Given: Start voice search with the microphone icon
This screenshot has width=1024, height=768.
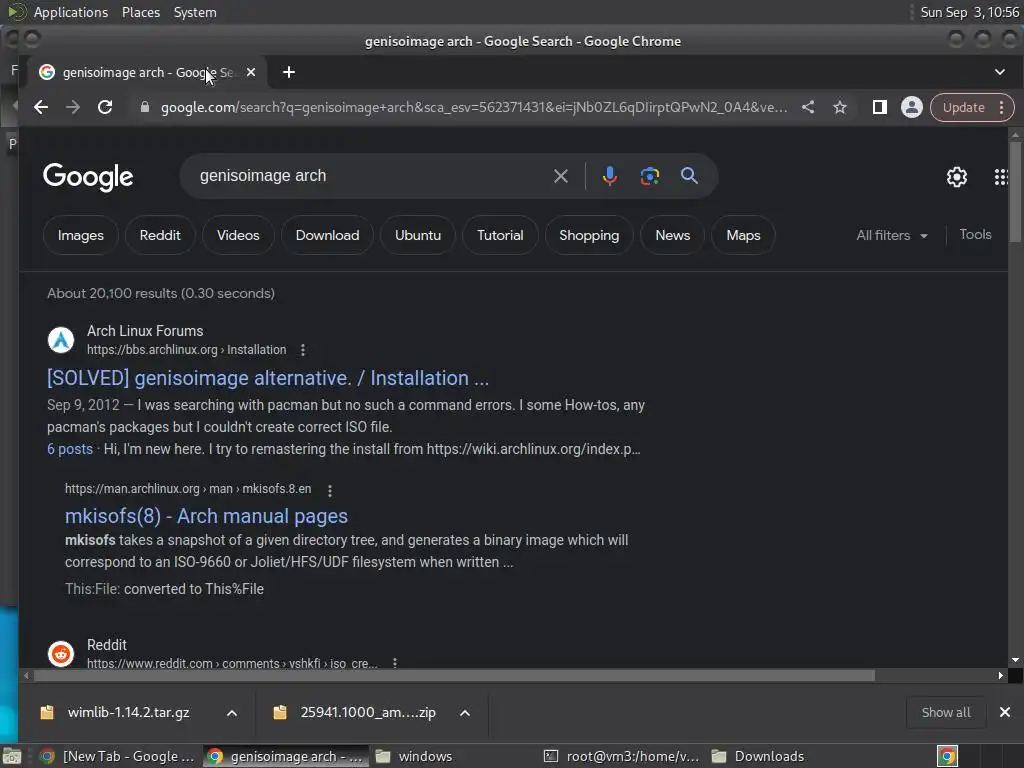Looking at the screenshot, I should coord(609,176).
